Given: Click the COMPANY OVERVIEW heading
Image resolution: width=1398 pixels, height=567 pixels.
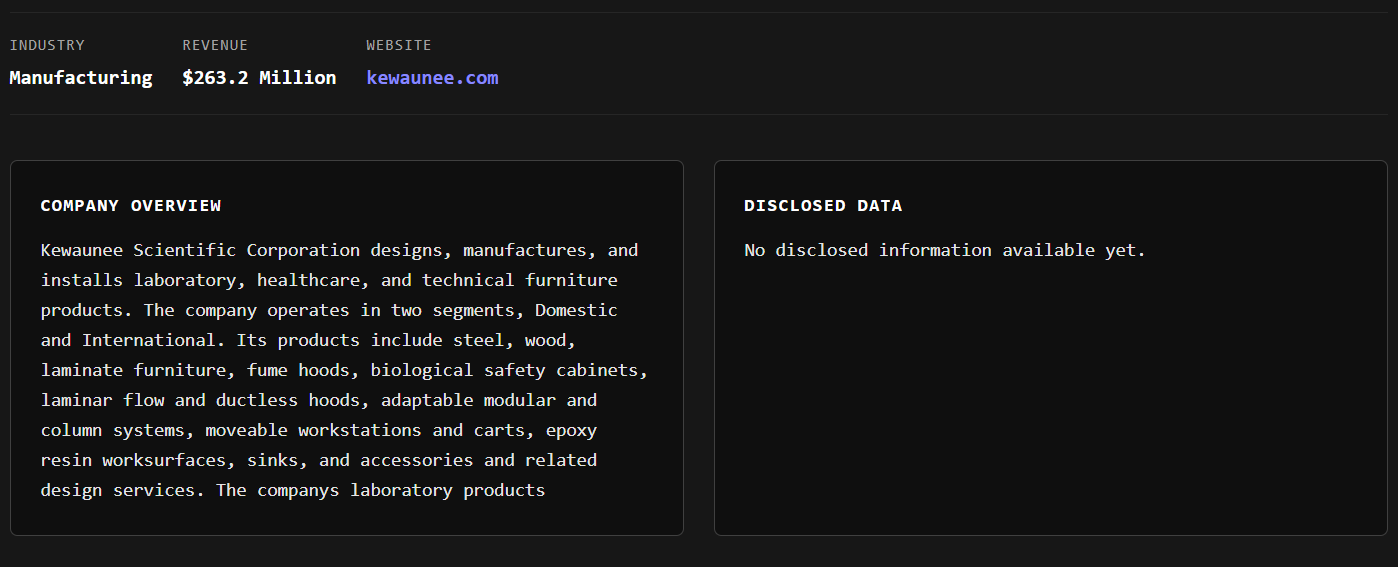Looking at the screenshot, I should tap(131, 206).
